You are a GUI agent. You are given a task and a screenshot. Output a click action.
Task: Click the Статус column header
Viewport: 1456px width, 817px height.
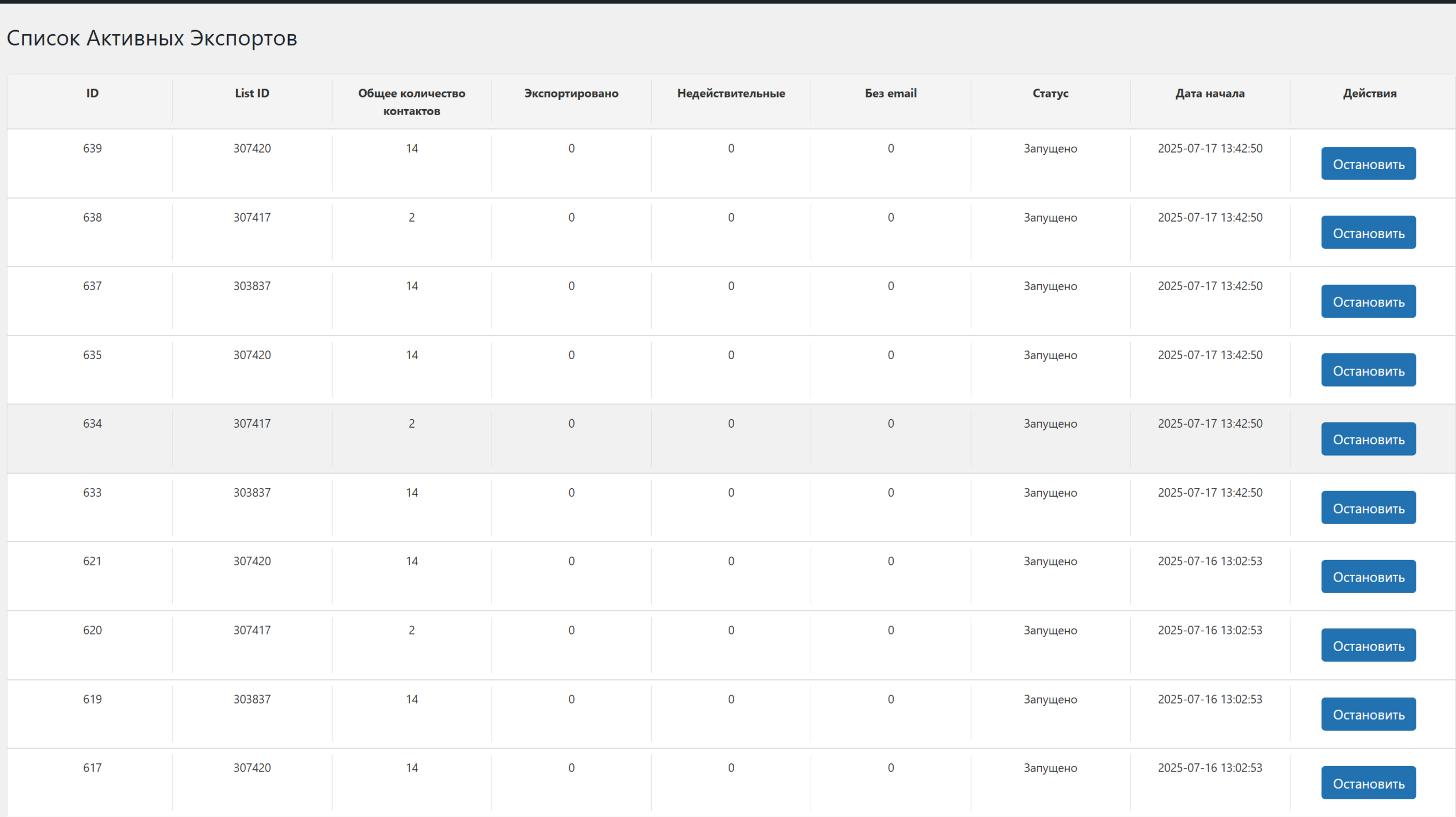coord(1050,93)
